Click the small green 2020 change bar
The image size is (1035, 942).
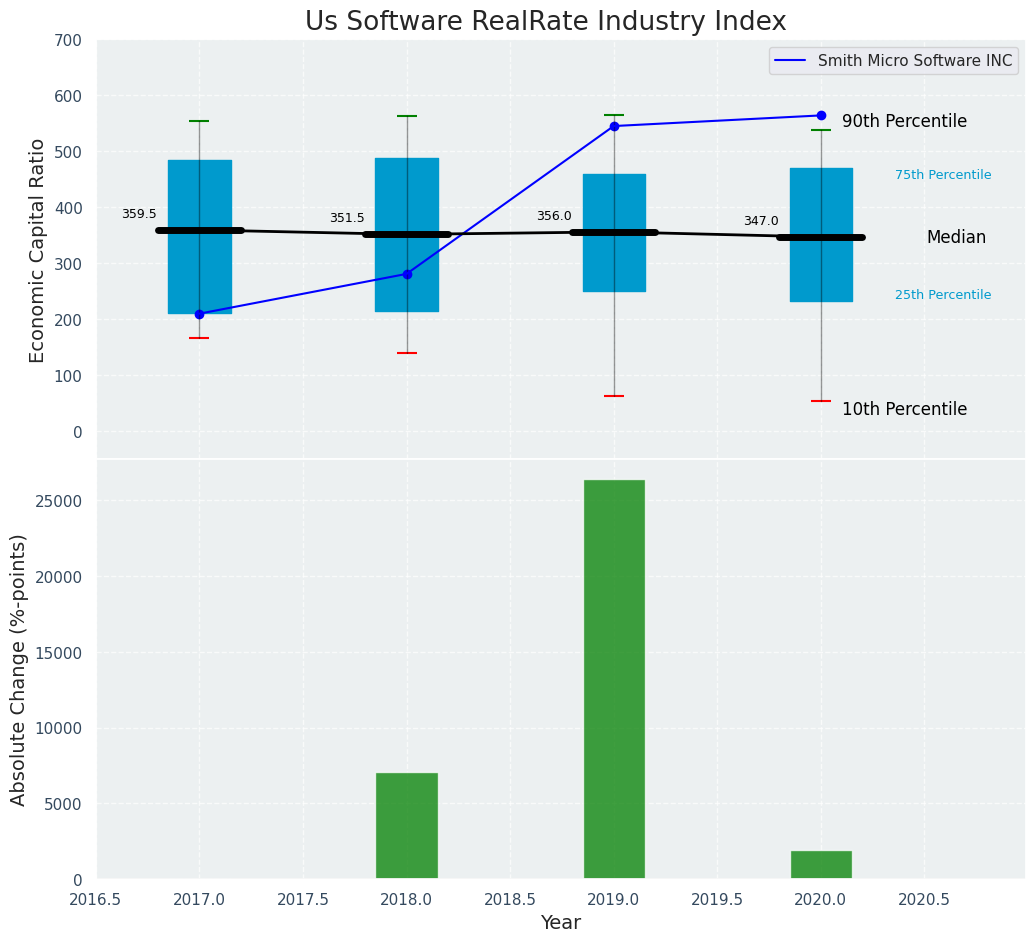pos(821,865)
